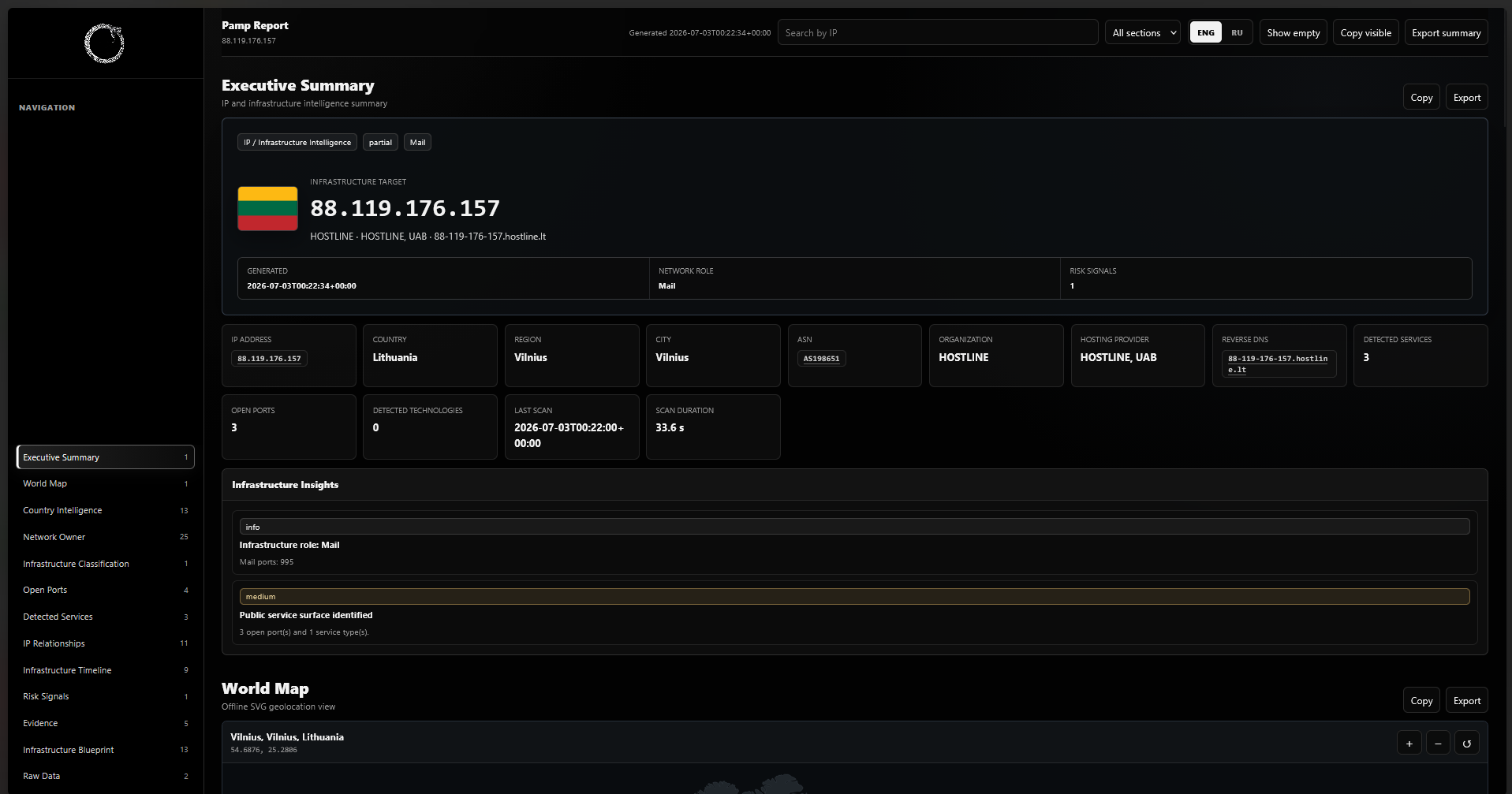1512x794 pixels.
Task: Click 'Mail ports: 995' detail text
Action: pos(267,562)
